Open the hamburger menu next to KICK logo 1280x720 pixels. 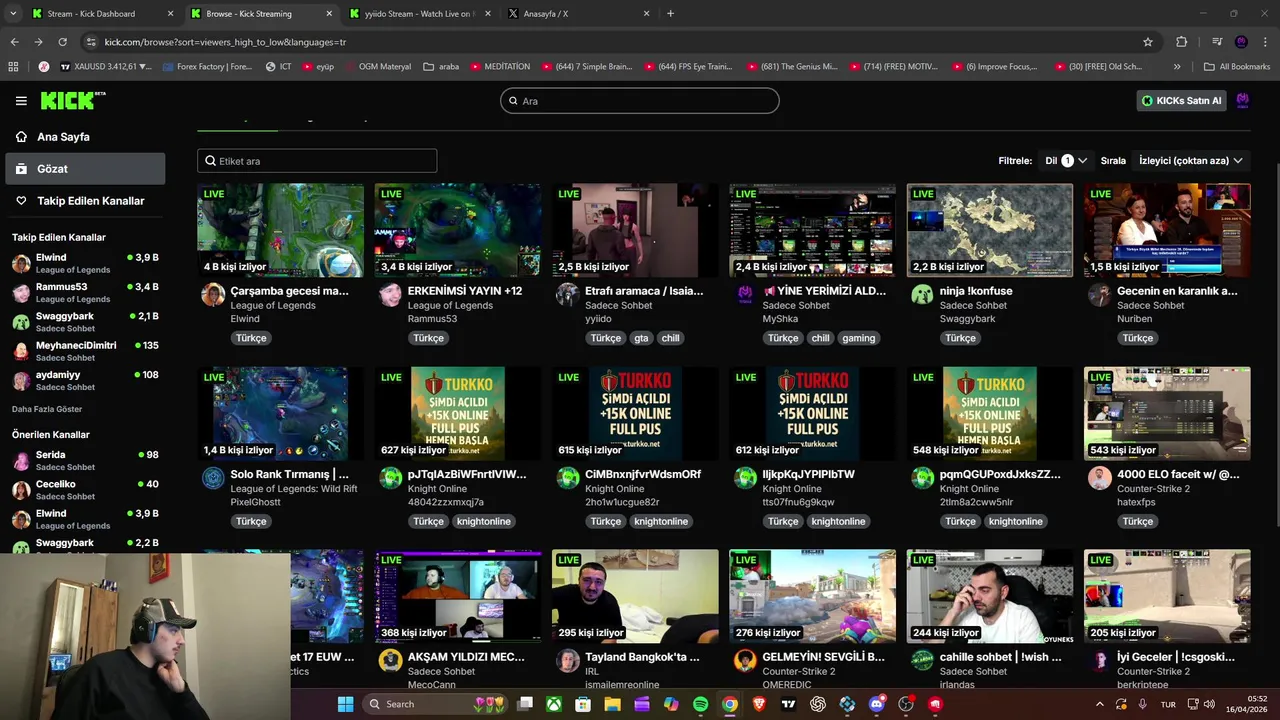click(x=21, y=100)
